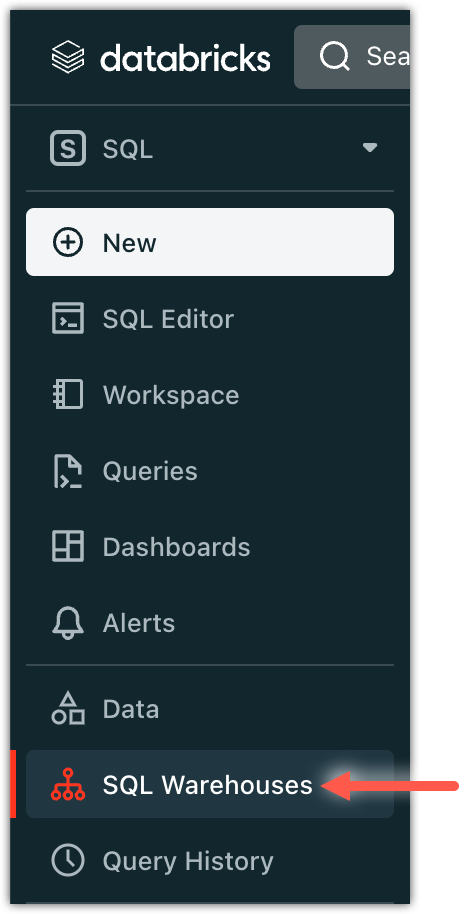Click the magnifying glass search icon

(x=335, y=57)
